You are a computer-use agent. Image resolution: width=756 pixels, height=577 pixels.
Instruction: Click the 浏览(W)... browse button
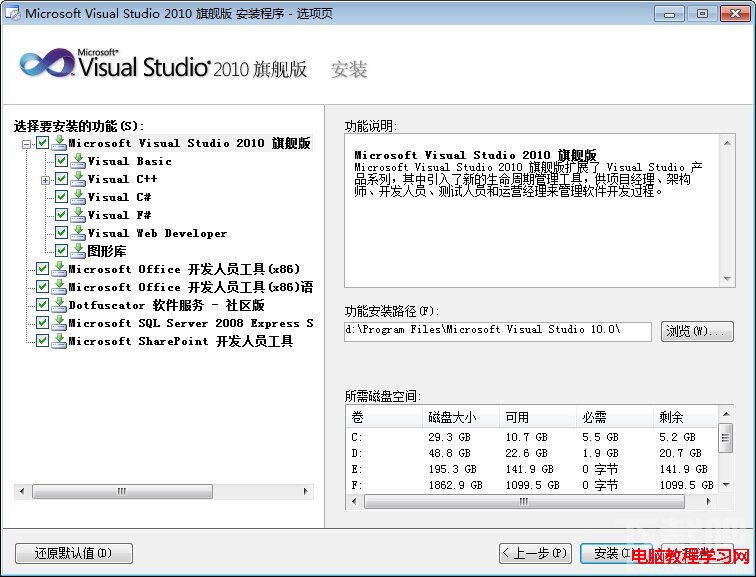[697, 332]
